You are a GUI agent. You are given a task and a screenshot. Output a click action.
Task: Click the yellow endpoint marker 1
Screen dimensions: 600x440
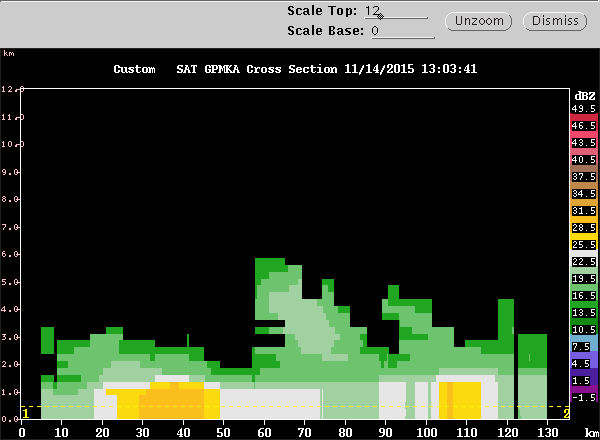(26, 414)
